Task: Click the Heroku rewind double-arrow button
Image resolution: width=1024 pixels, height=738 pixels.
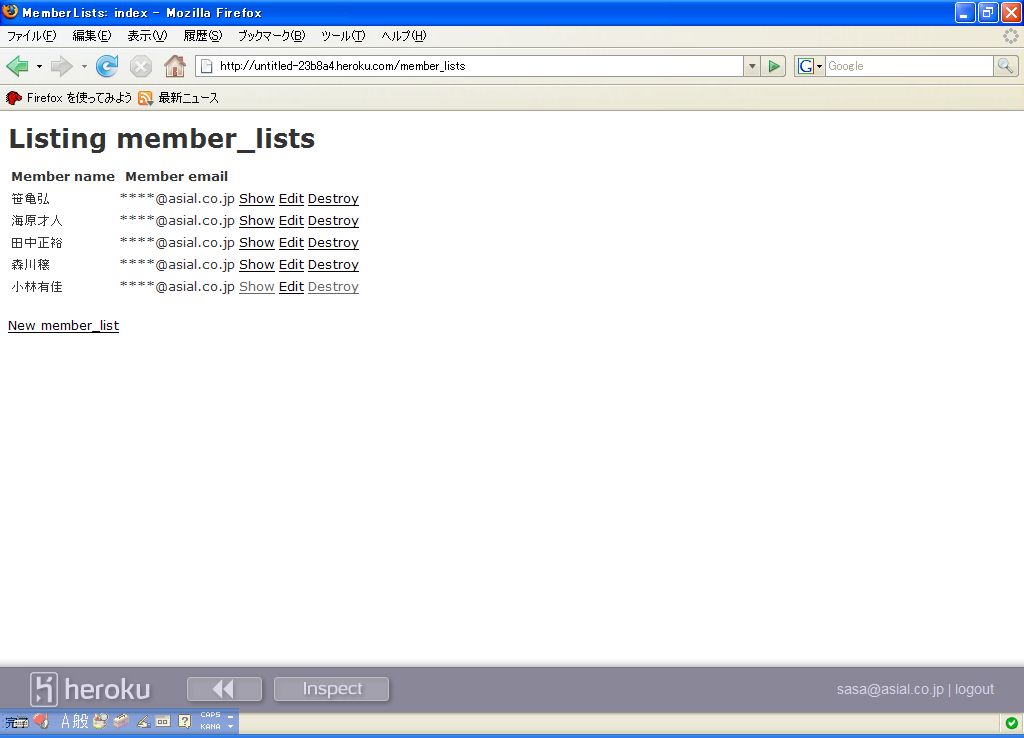Action: tap(224, 689)
